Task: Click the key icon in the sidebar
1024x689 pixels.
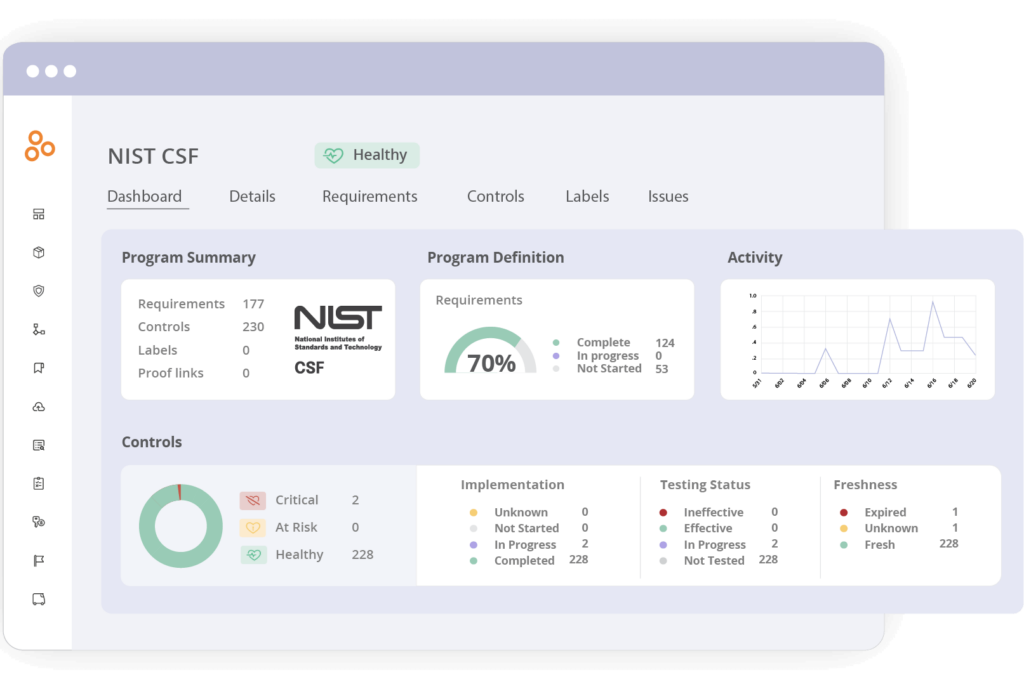Action: [38, 521]
